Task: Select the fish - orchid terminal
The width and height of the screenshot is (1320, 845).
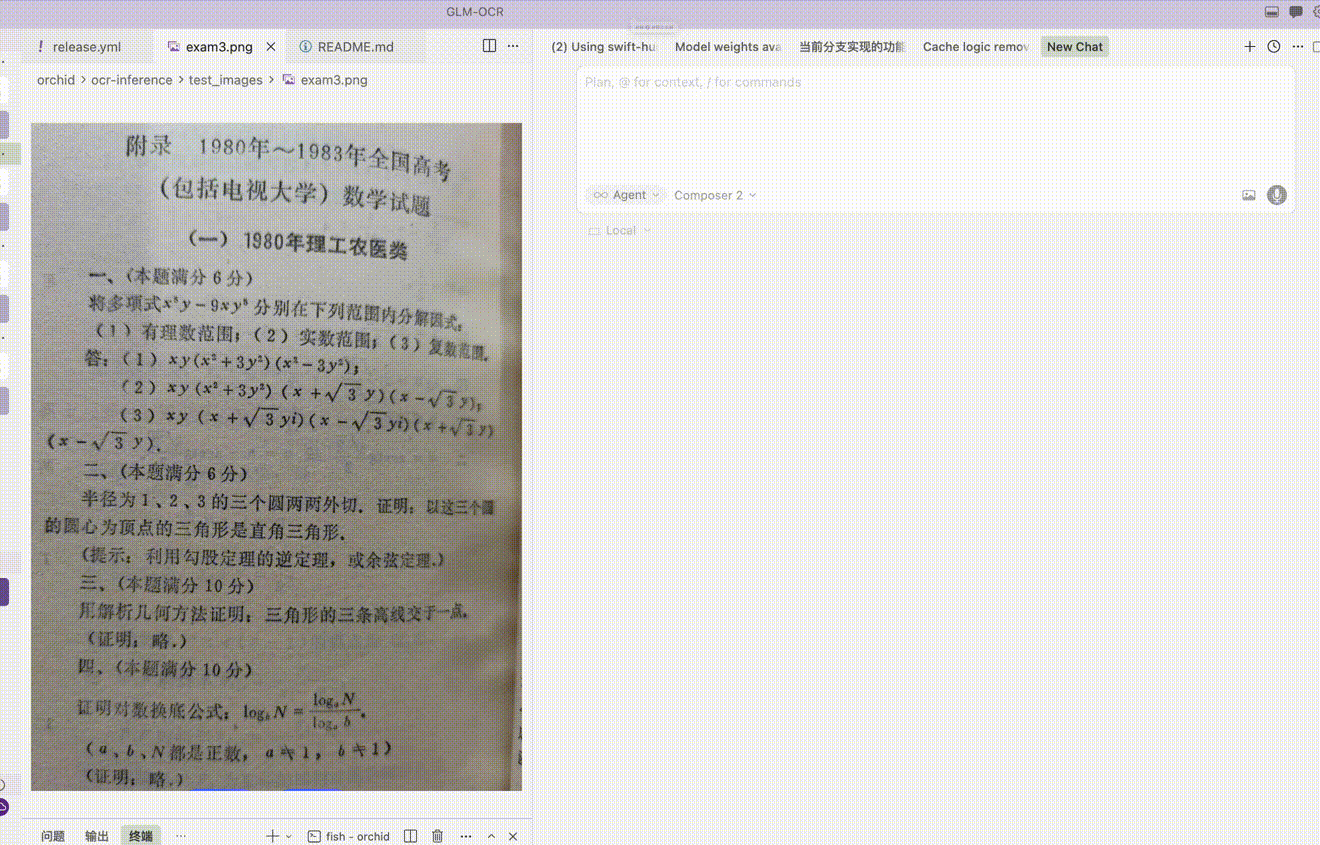Action: pyautogui.click(x=348, y=836)
